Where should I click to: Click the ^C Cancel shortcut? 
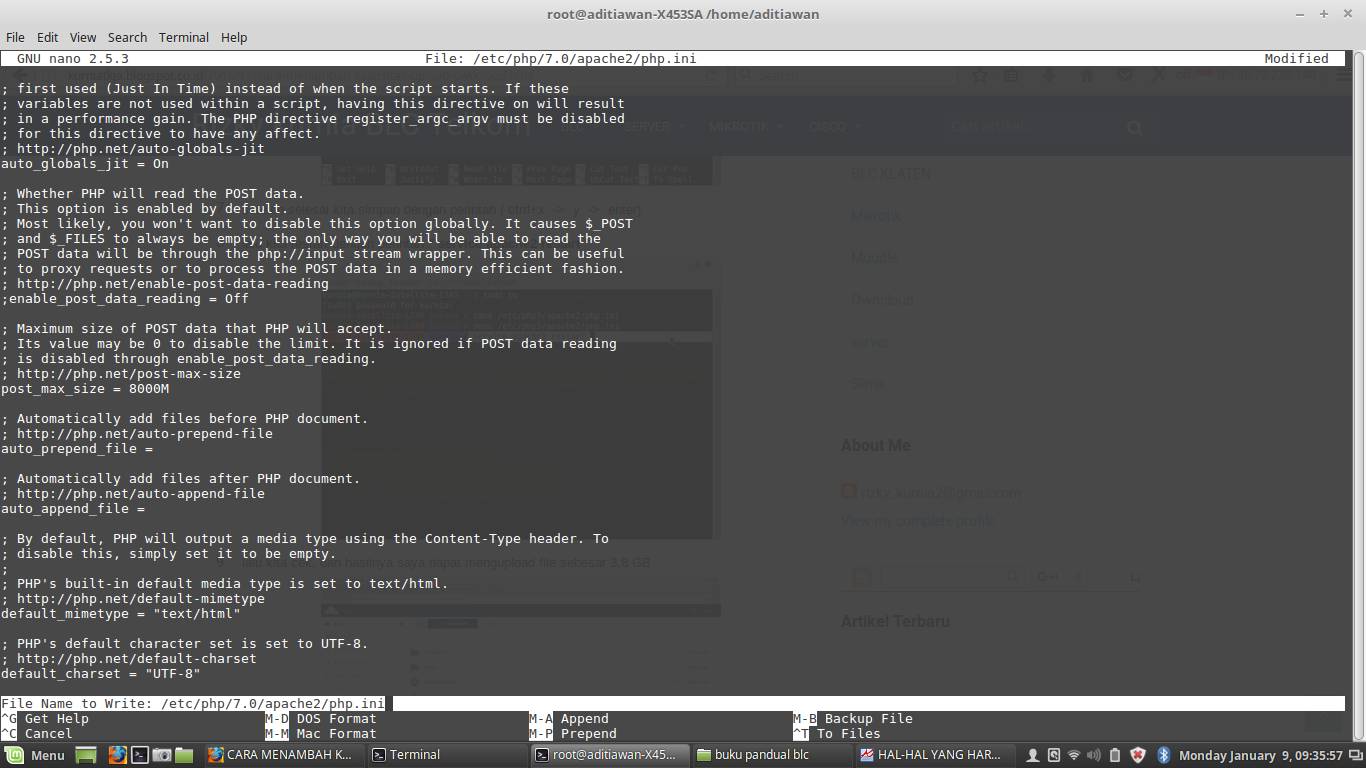point(37,733)
